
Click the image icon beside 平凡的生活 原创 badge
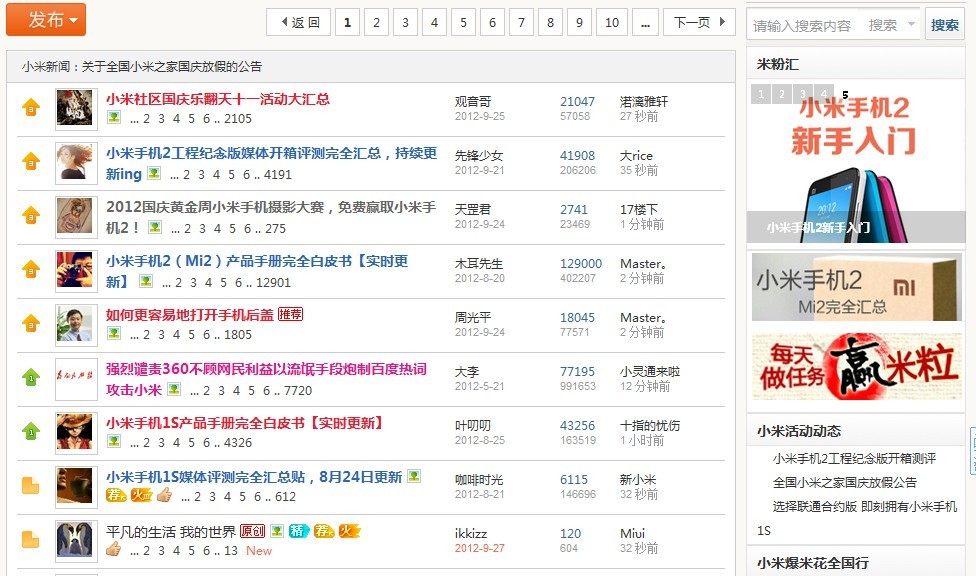[277, 531]
